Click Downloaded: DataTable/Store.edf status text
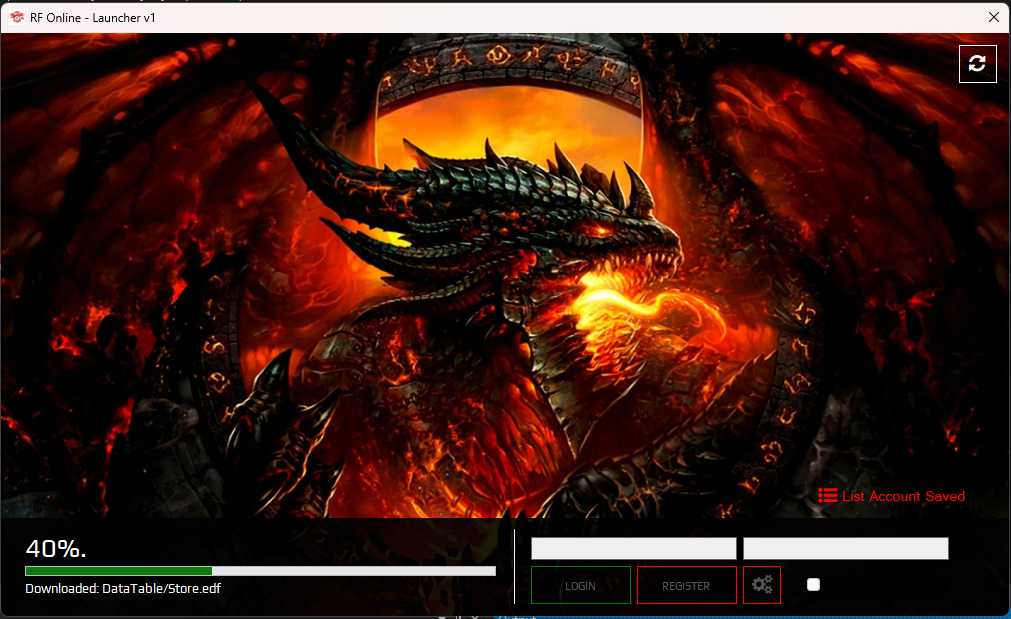The image size is (1011, 619). (123, 588)
